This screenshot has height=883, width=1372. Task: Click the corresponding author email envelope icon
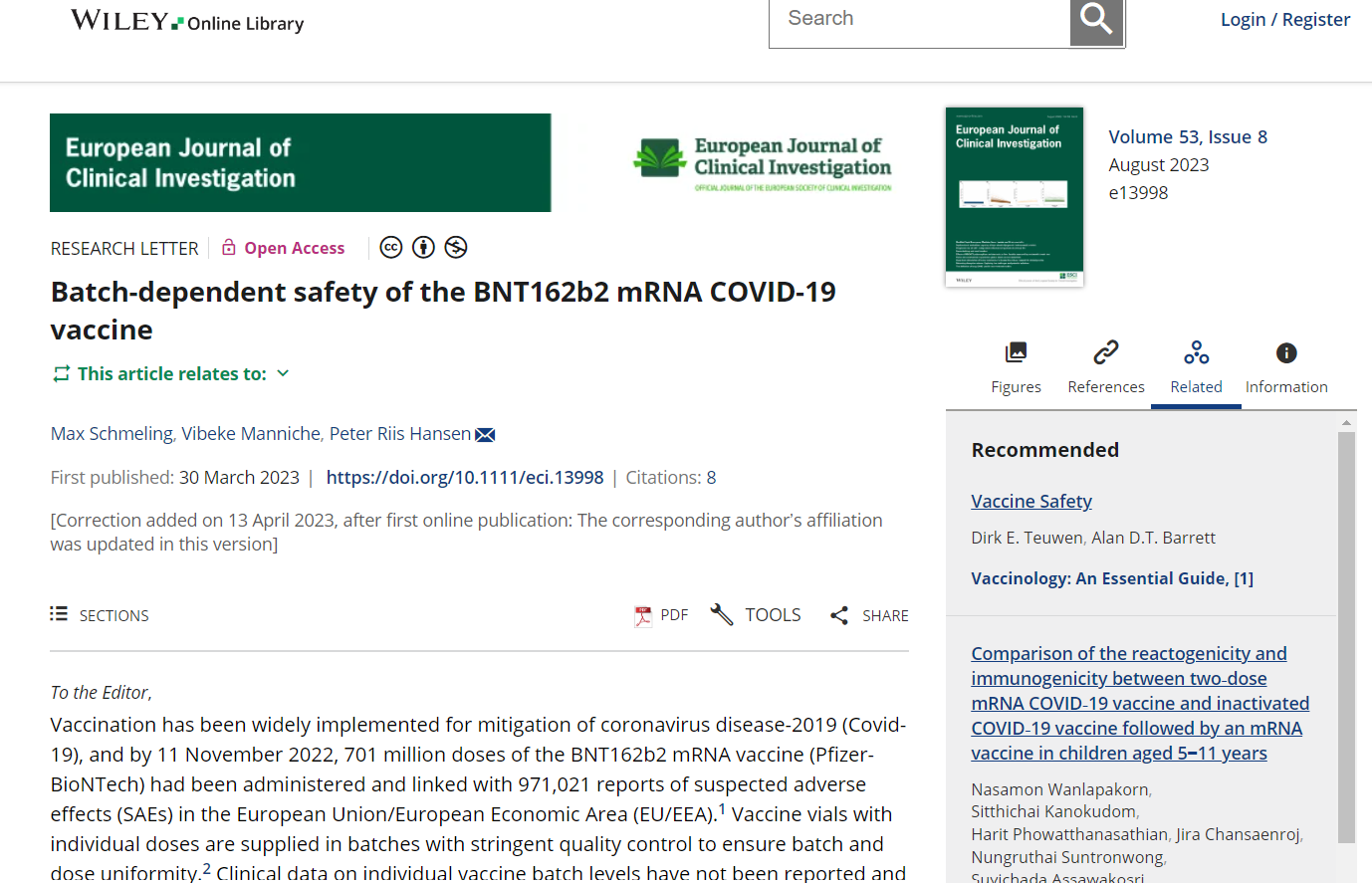pos(485,435)
